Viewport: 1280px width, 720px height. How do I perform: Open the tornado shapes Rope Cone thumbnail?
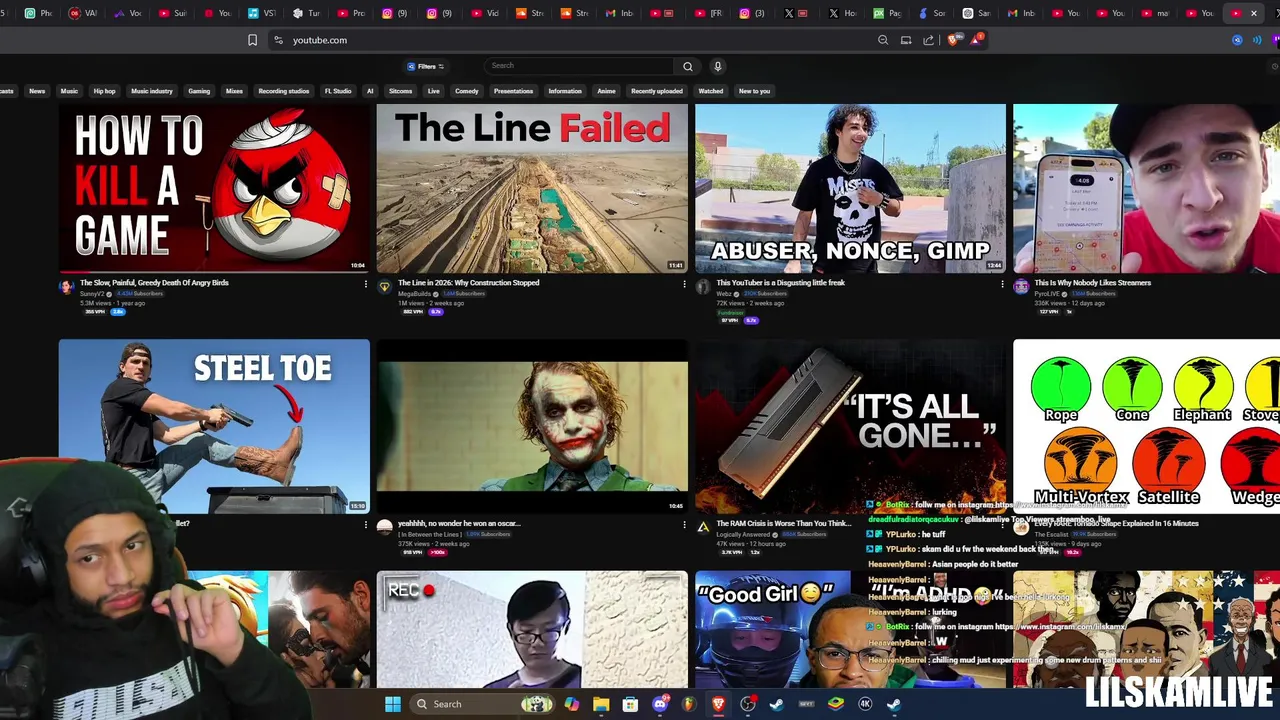1146,425
